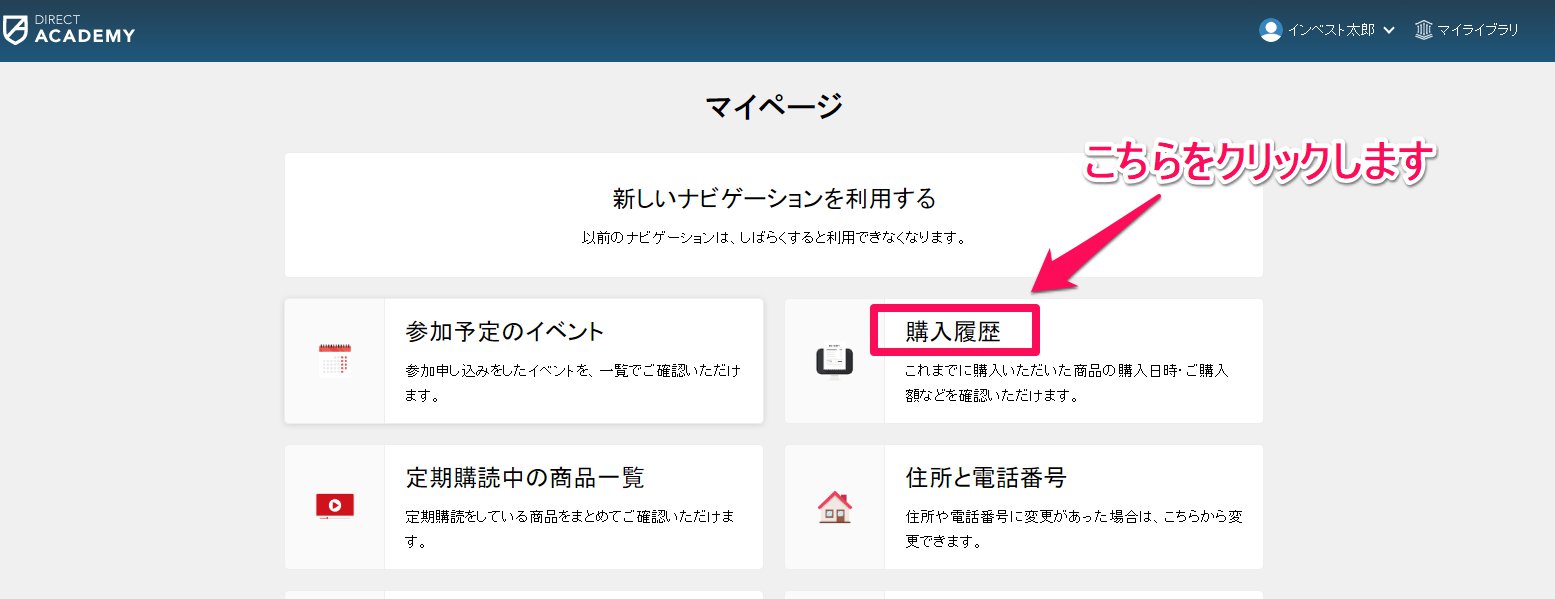Click the 住所や電話番号に変更があった場合 description text
Viewport: 1555px width, 599px height.
pyautogui.click(x=1074, y=529)
